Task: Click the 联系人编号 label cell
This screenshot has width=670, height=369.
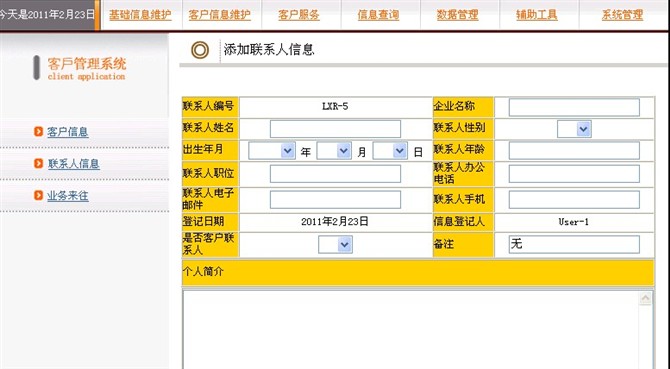Action: pos(210,107)
